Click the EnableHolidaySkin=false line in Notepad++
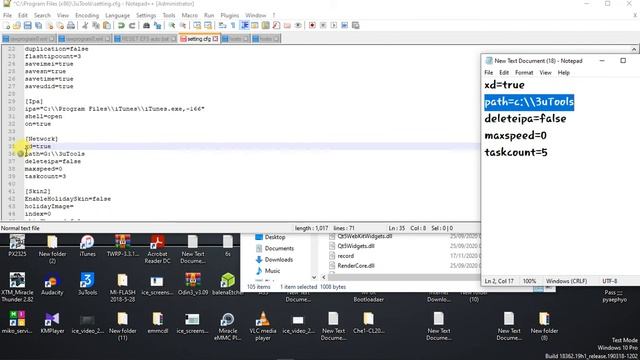 [x=68, y=199]
